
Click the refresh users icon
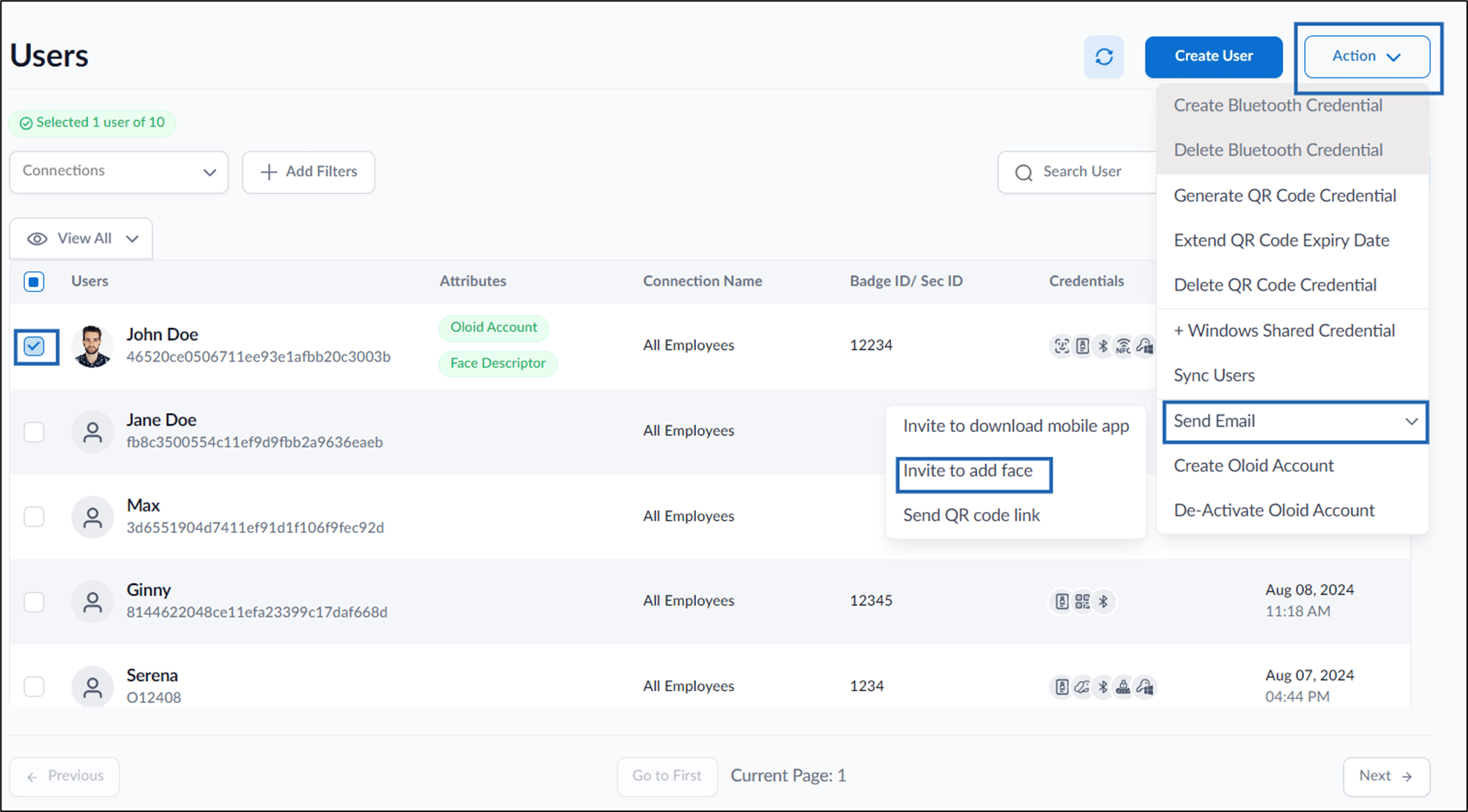tap(1104, 56)
